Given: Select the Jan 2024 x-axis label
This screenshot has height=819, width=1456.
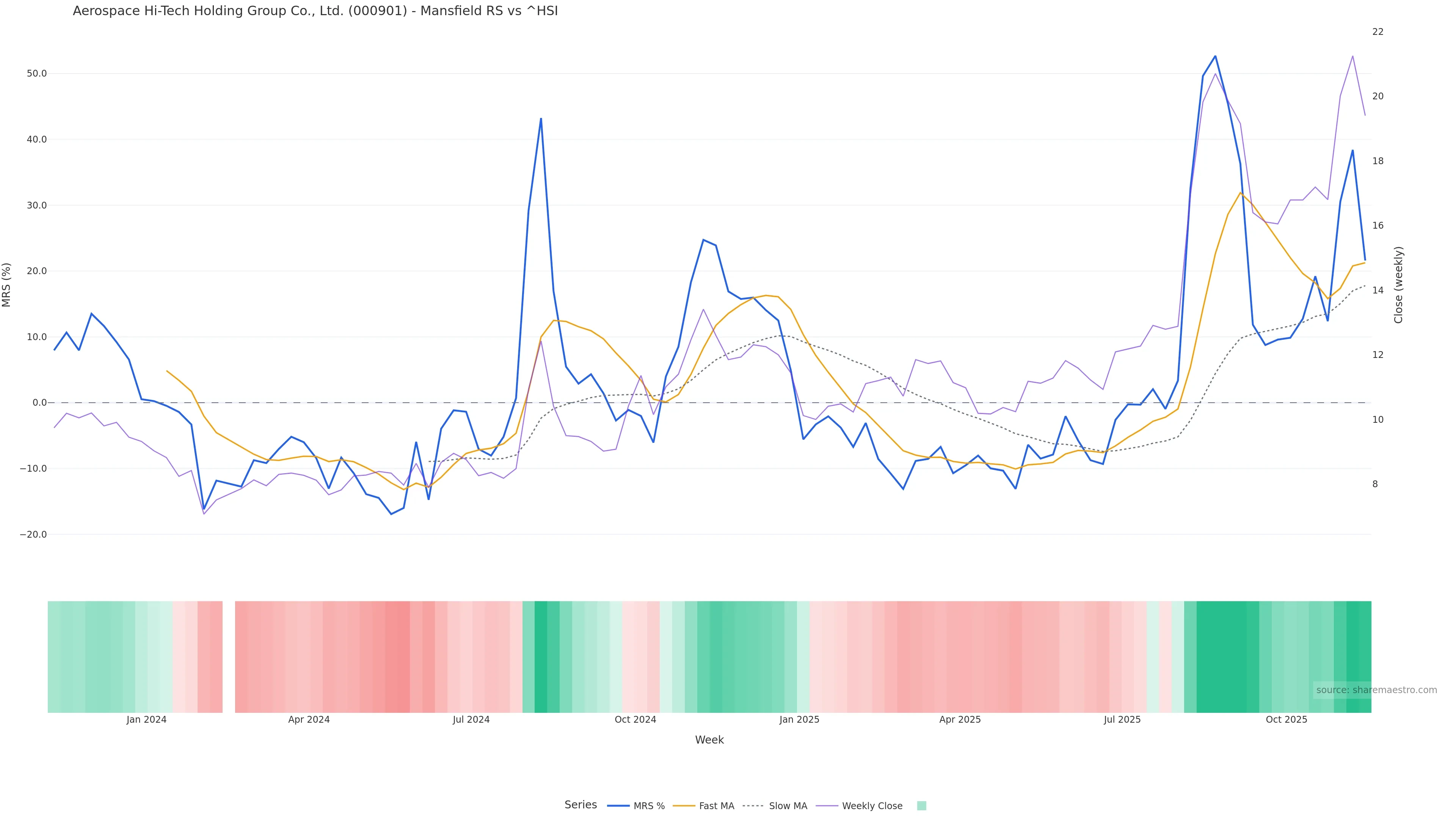Looking at the screenshot, I should coord(146,720).
